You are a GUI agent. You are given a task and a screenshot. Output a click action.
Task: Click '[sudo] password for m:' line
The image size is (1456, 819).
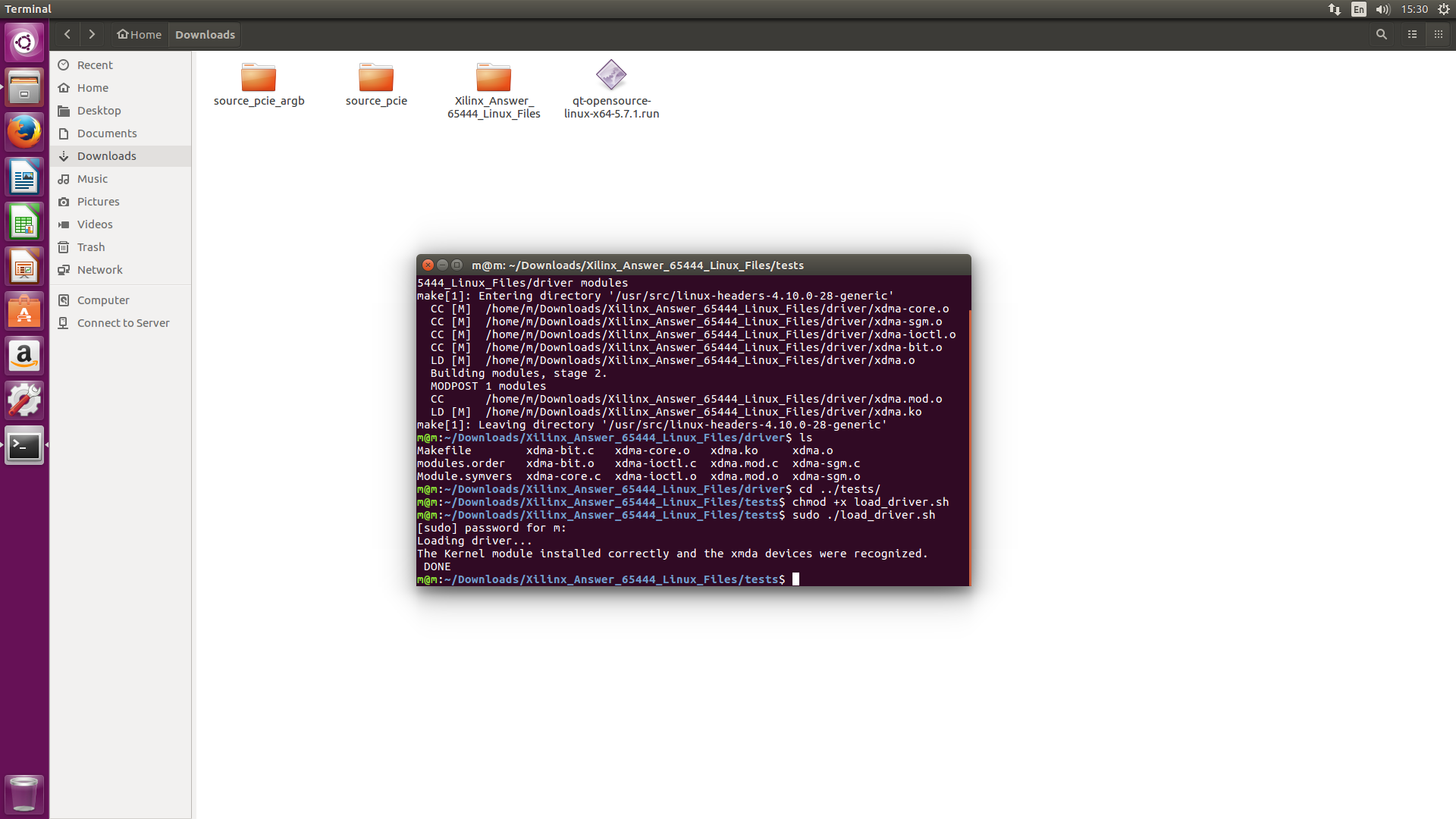click(x=492, y=528)
